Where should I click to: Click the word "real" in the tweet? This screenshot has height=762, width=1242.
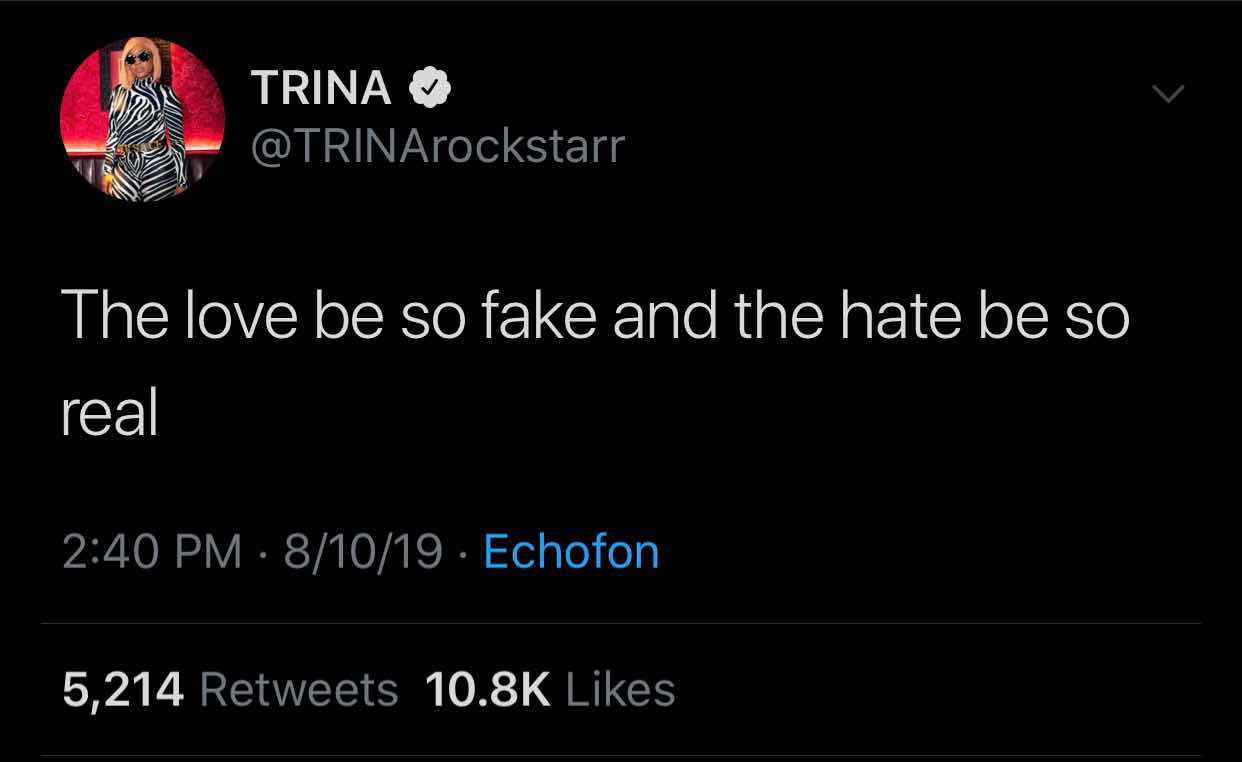(x=110, y=413)
